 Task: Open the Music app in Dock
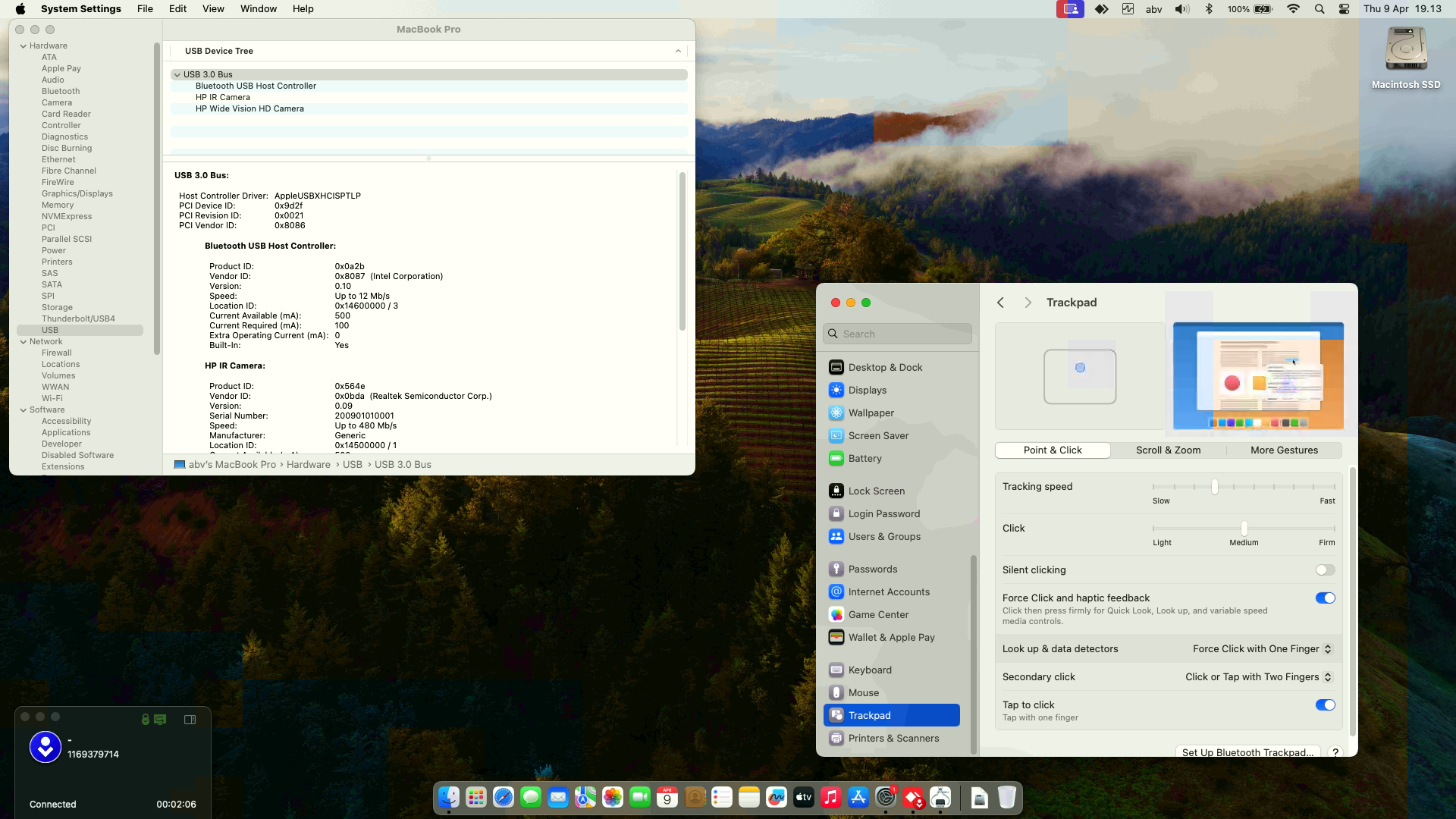(x=831, y=797)
